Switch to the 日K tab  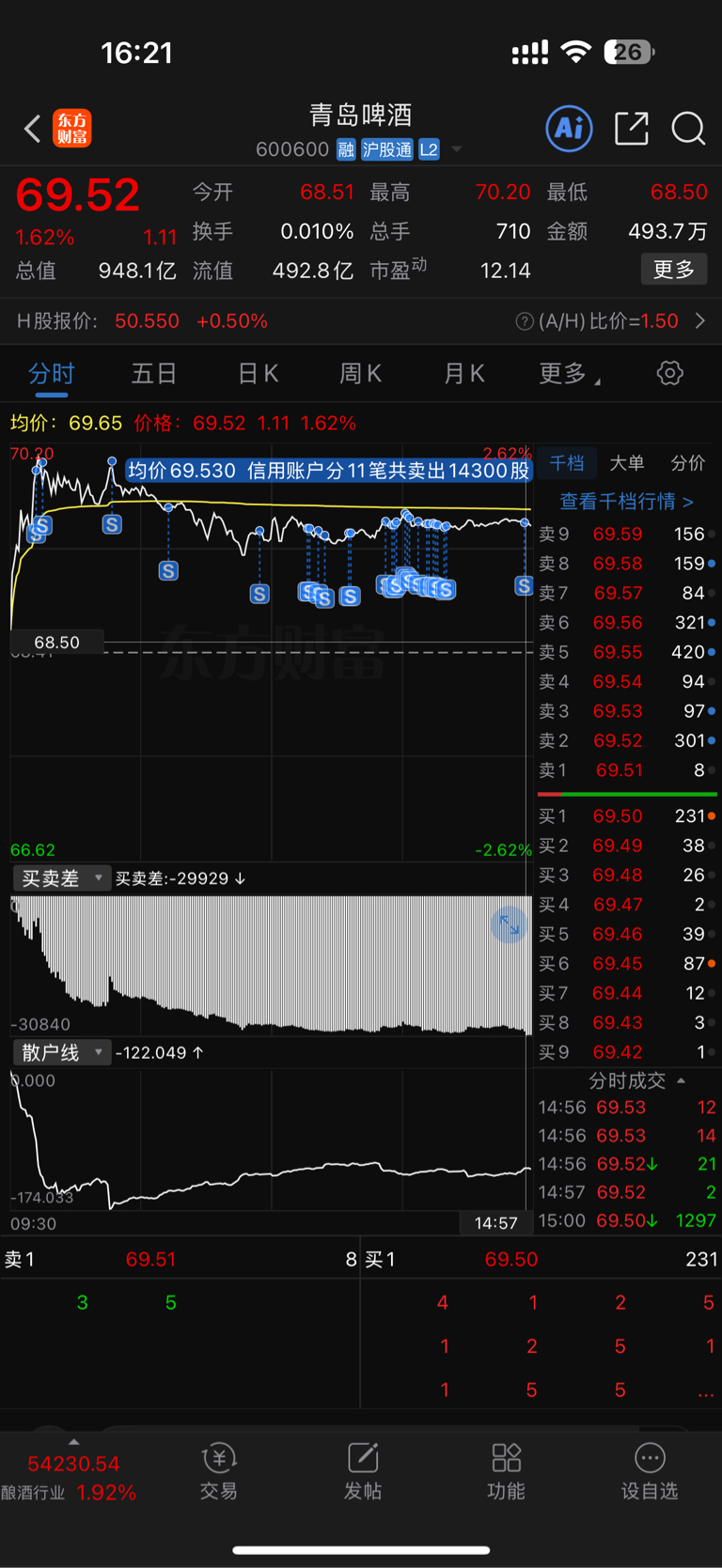tap(258, 374)
